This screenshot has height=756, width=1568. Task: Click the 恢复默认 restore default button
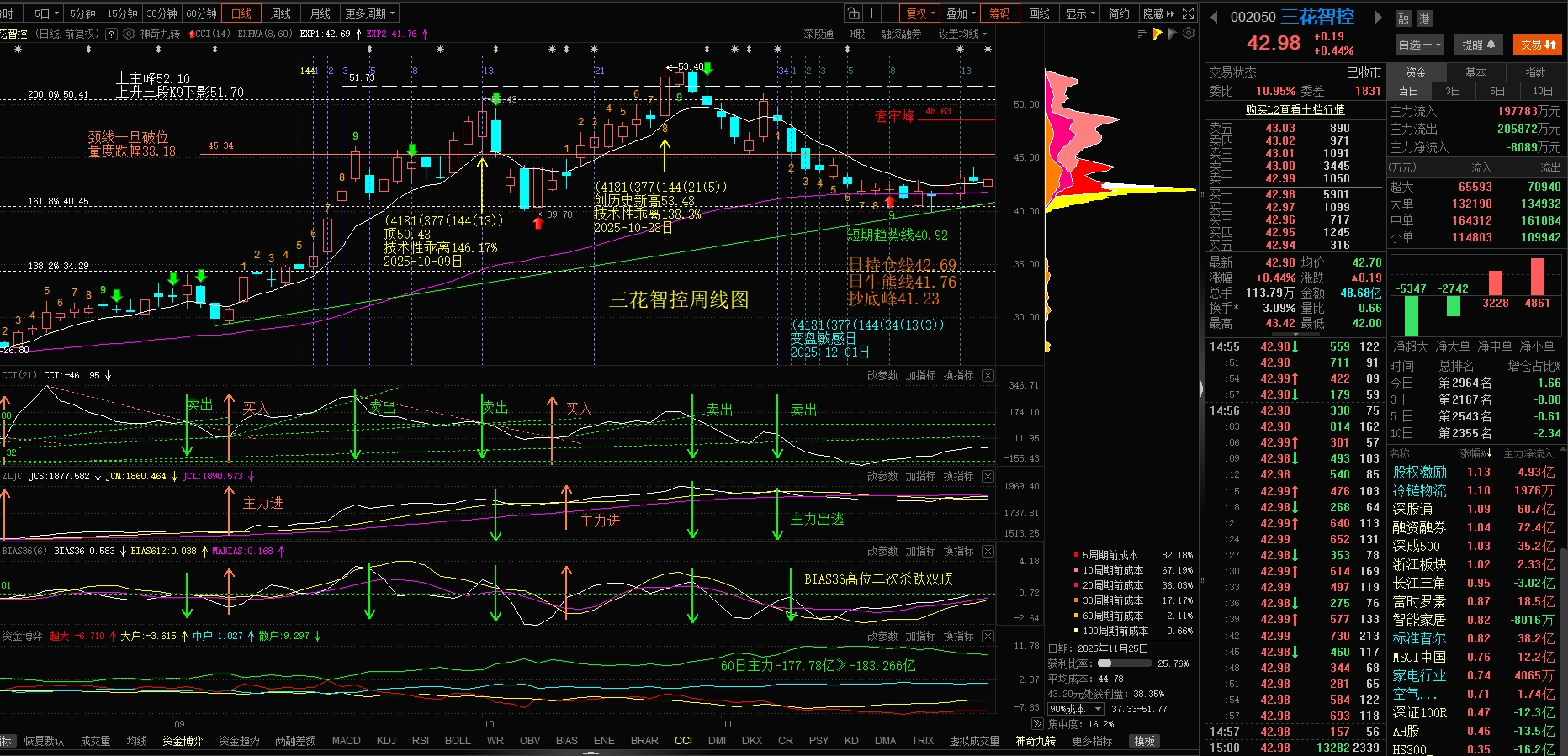coord(44,741)
